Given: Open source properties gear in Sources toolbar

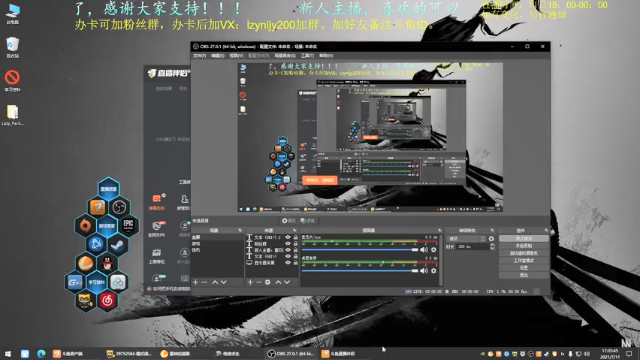Looking at the screenshot, I should click(268, 282).
